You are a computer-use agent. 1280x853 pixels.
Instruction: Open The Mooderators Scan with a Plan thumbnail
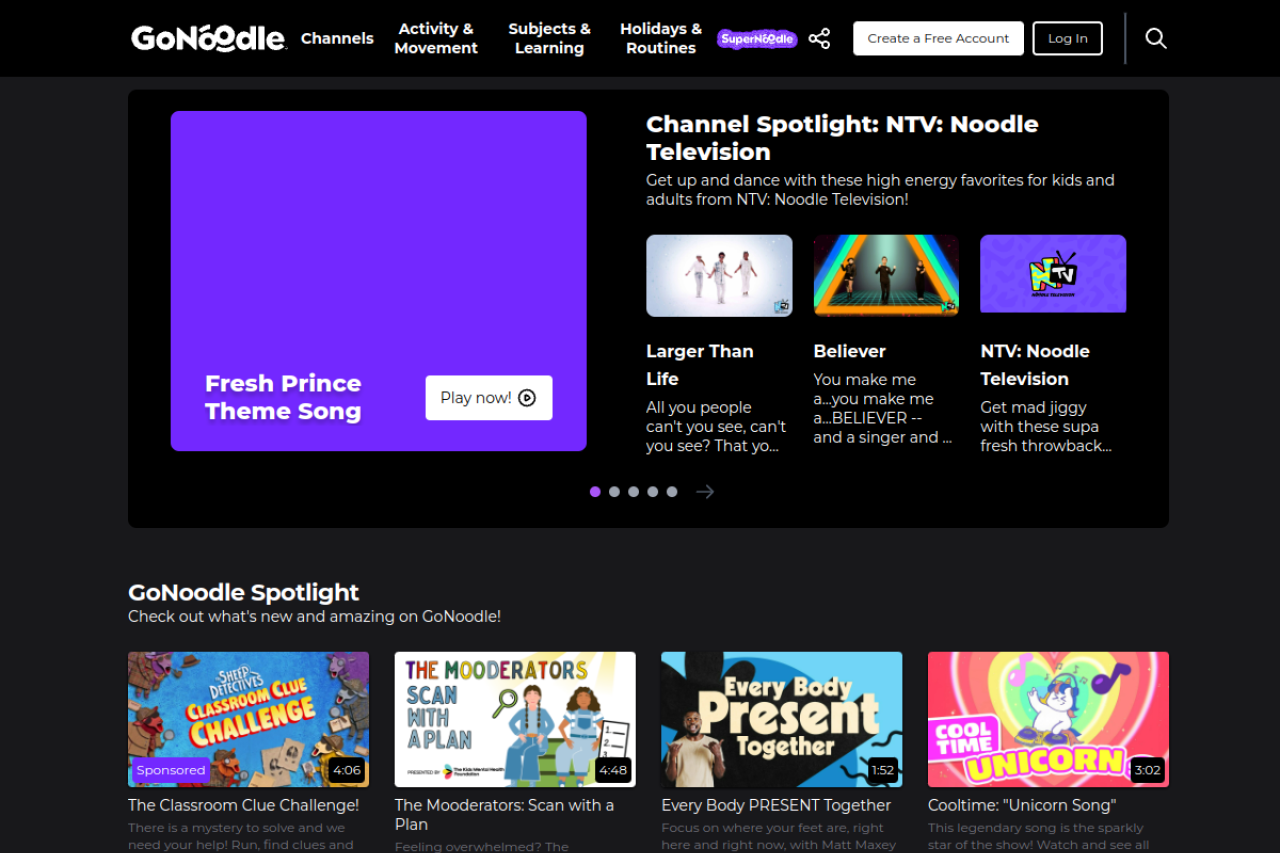pos(515,720)
